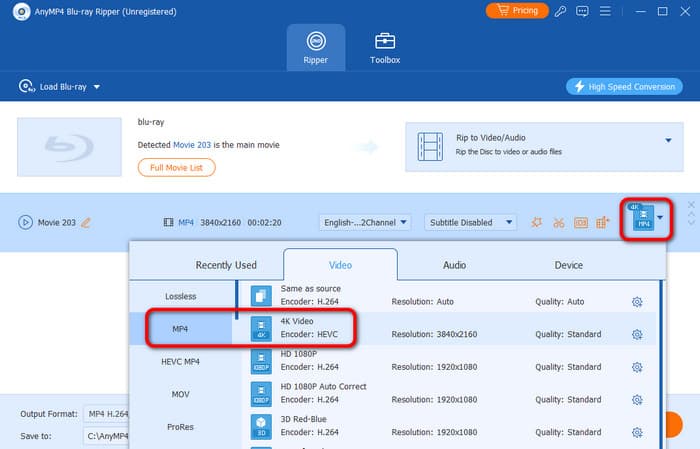The image size is (700, 449).
Task: Click the HD 1080P profile icon
Action: point(261,362)
